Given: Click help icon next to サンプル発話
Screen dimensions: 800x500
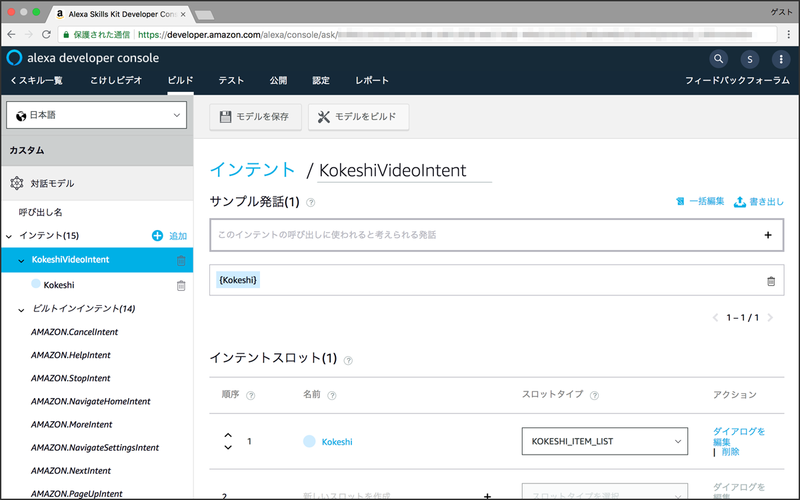Looking at the screenshot, I should (x=310, y=203).
